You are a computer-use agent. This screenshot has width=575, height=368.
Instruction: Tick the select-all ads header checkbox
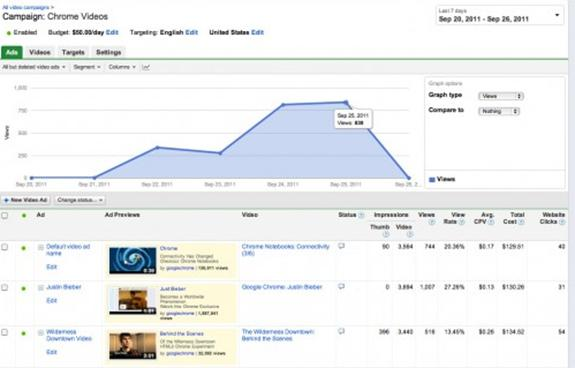pyautogui.click(x=5, y=215)
